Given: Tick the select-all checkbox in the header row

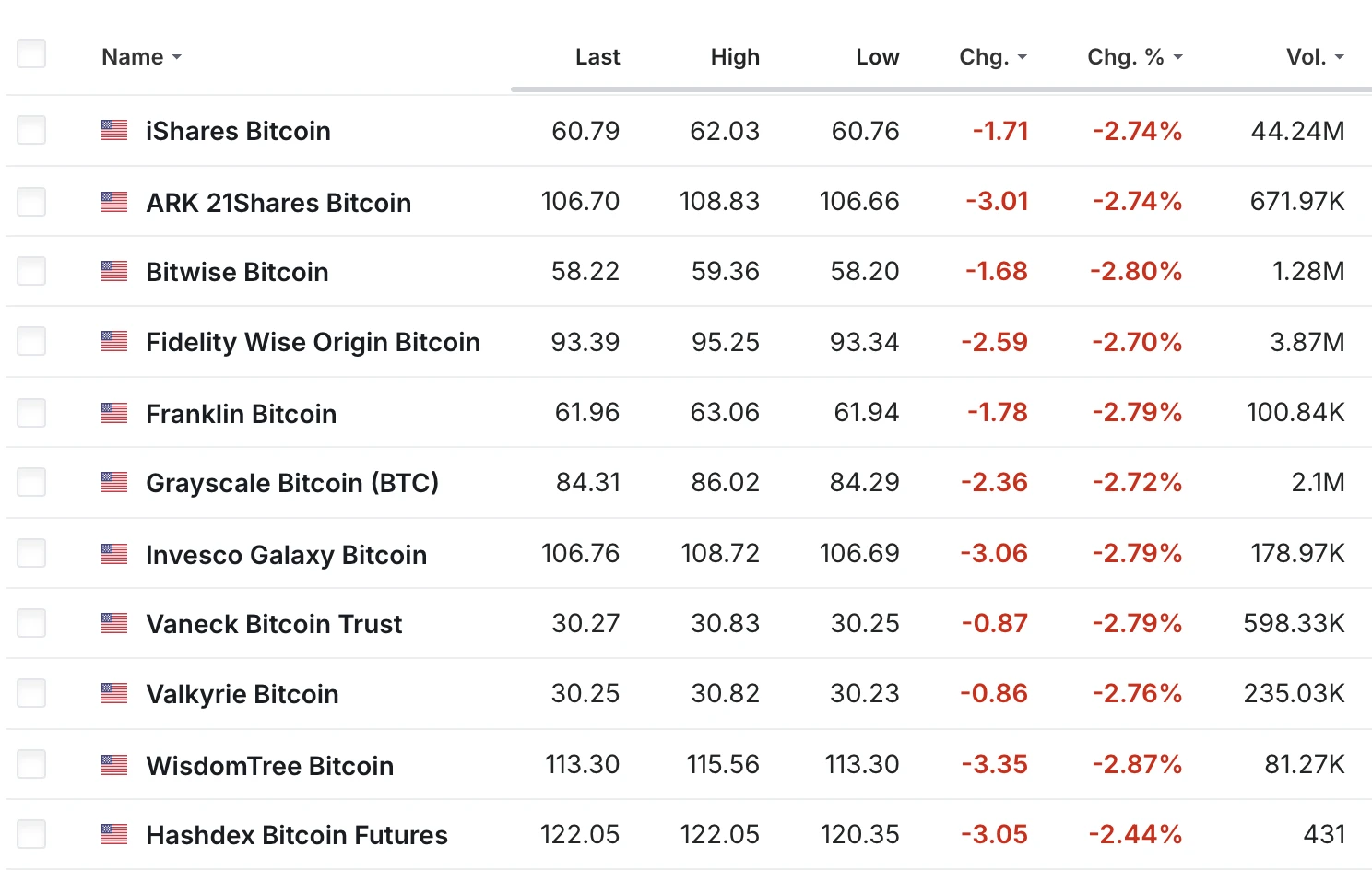Looking at the screenshot, I should click(31, 54).
